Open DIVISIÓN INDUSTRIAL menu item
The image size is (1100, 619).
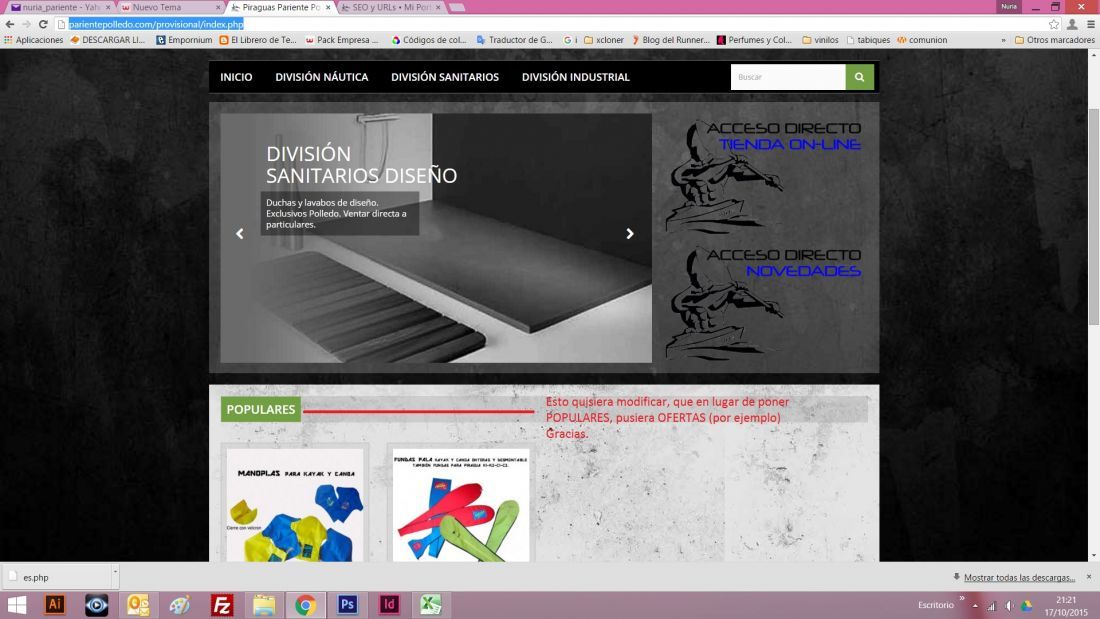[x=575, y=77]
